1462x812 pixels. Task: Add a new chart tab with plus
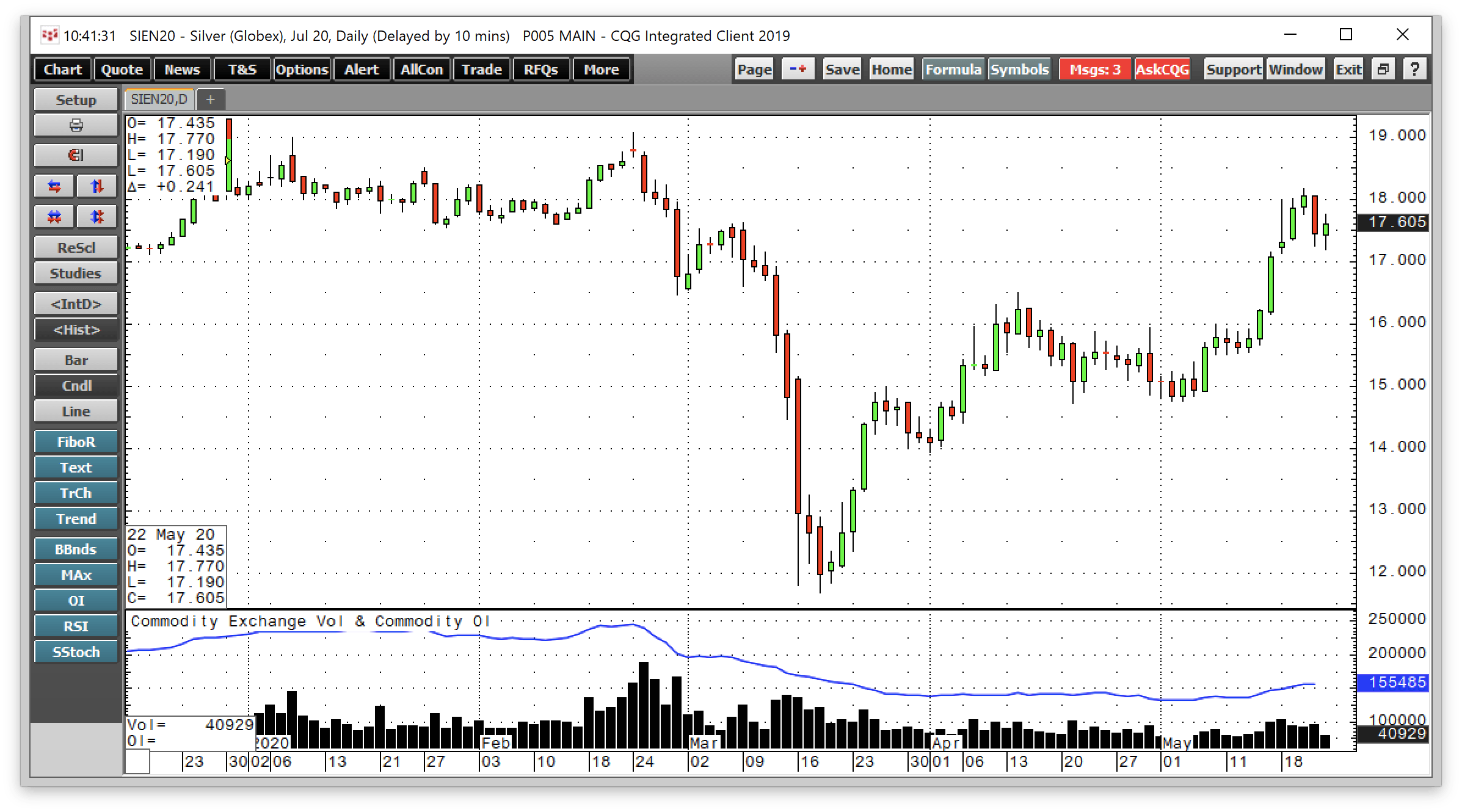click(x=210, y=99)
